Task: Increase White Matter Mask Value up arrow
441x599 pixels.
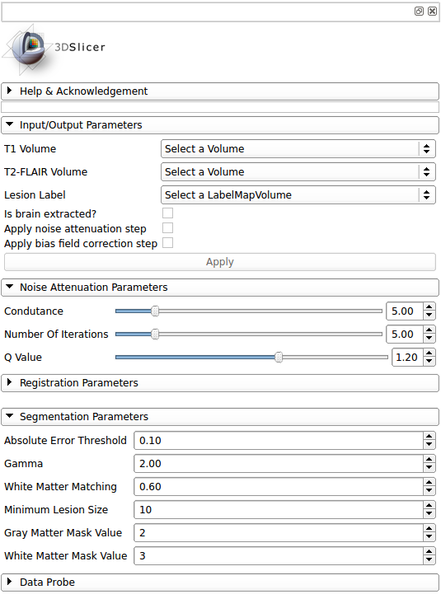Action: coord(429,551)
